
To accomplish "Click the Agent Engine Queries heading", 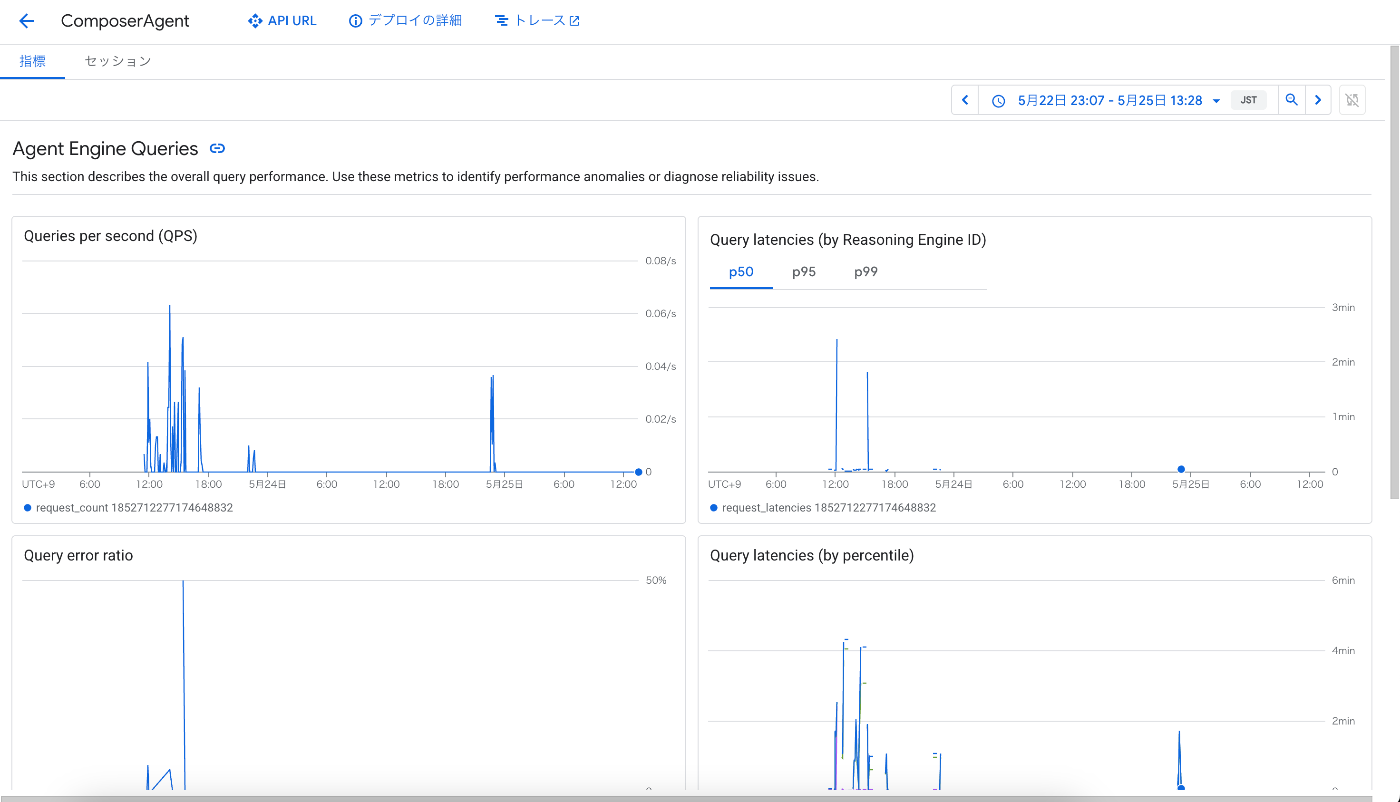I will tap(106, 149).
